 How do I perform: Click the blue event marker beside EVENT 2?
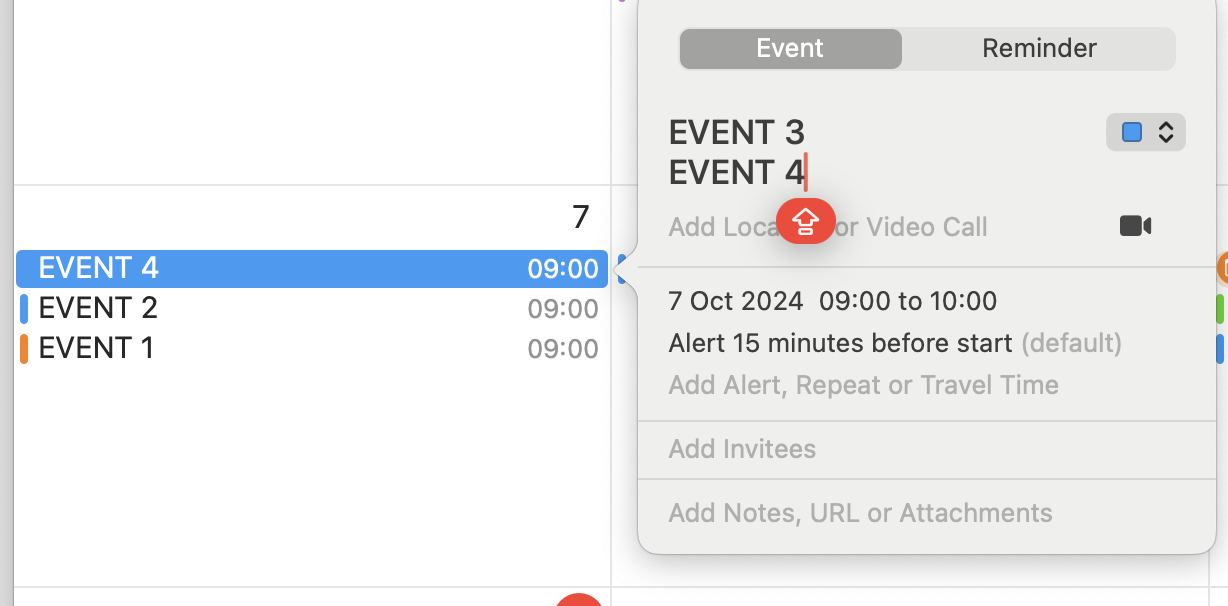24,307
